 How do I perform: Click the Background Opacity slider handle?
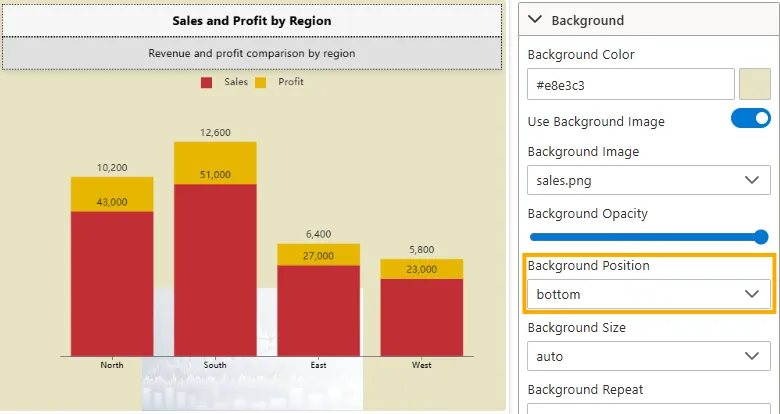(760, 237)
